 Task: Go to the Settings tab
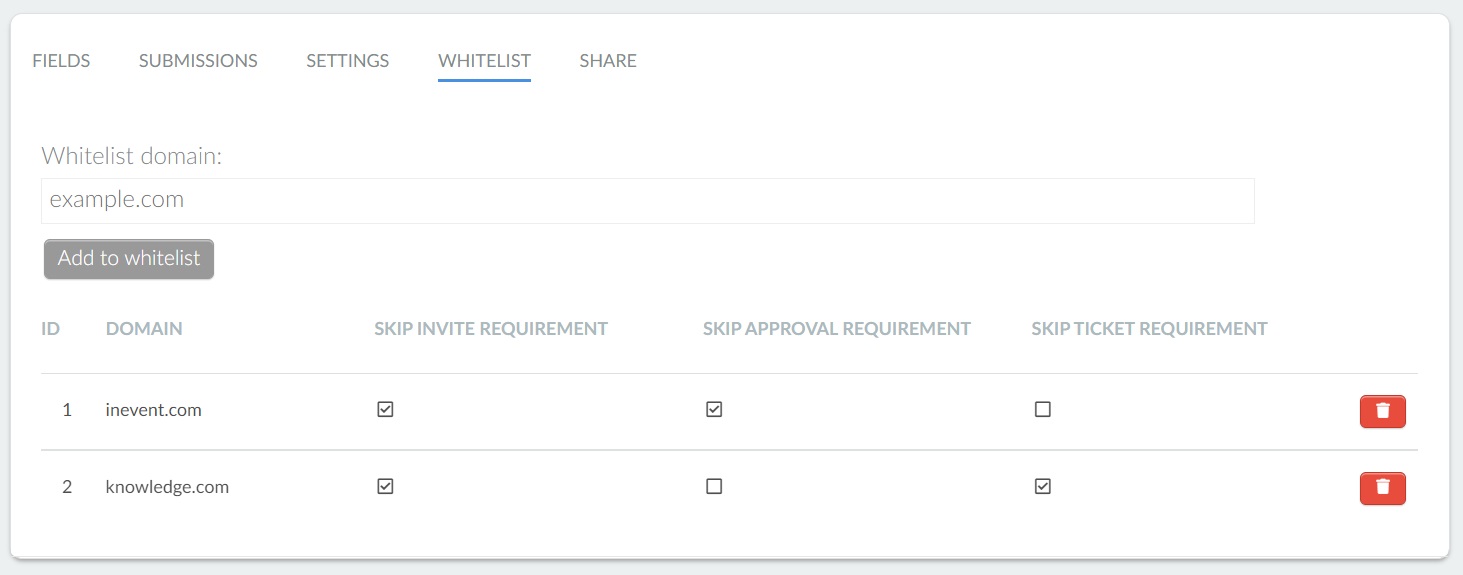click(347, 61)
